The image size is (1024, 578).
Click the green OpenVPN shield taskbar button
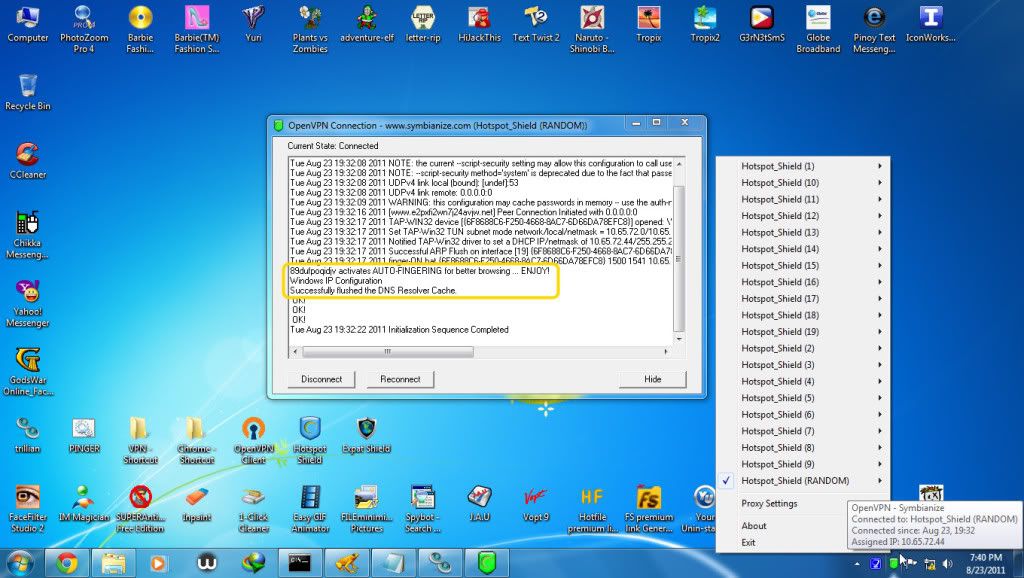(x=487, y=563)
